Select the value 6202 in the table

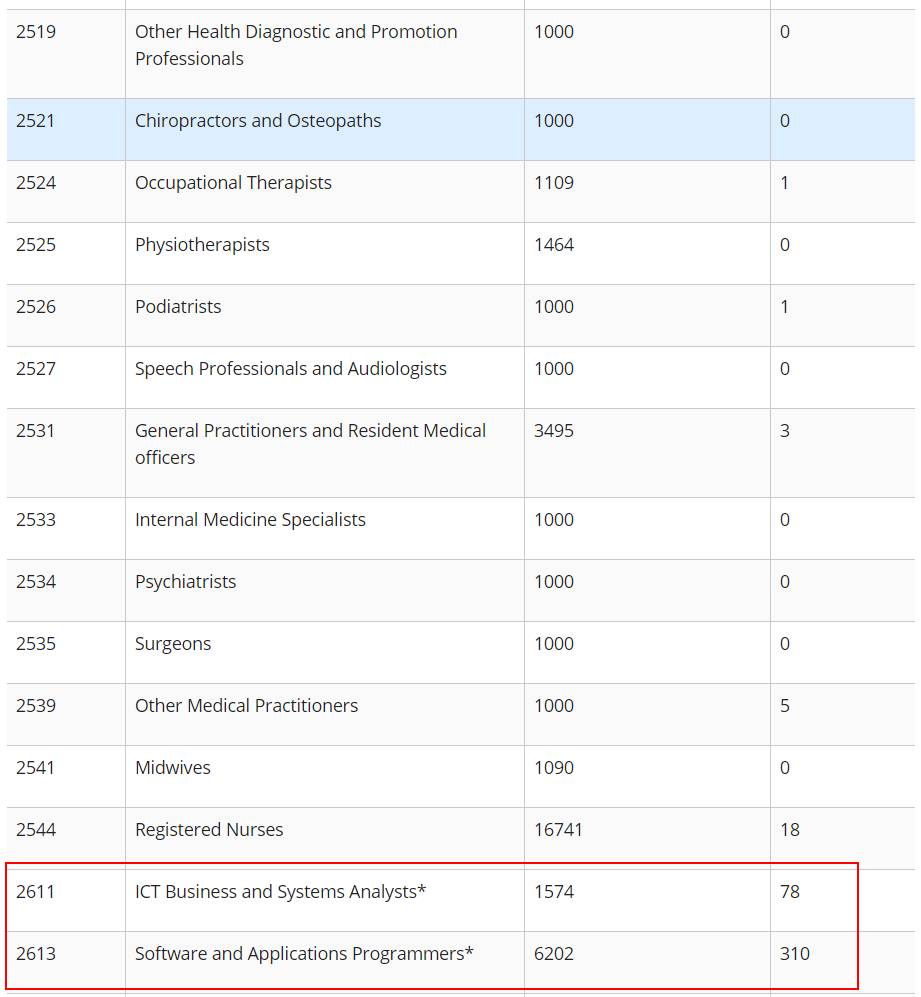tap(554, 954)
